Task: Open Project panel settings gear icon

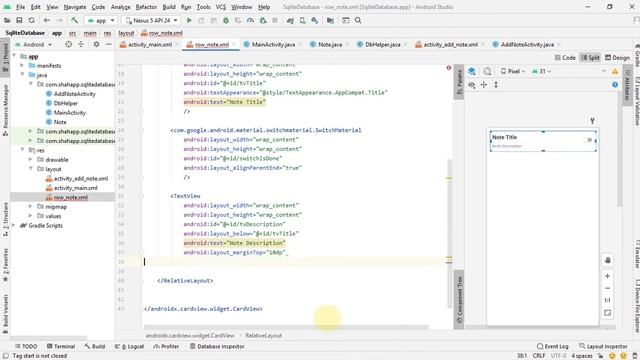Action: click(96, 44)
